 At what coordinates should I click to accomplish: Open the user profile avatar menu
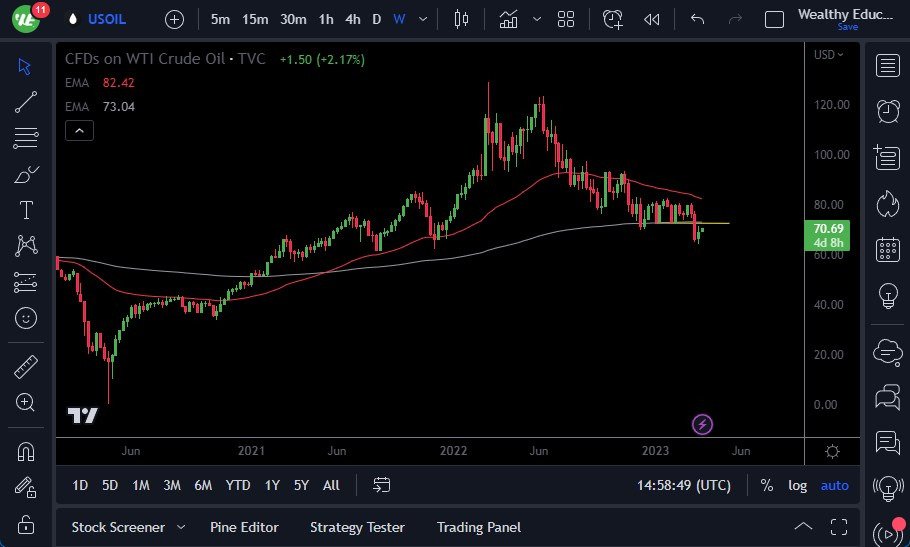pos(26,19)
